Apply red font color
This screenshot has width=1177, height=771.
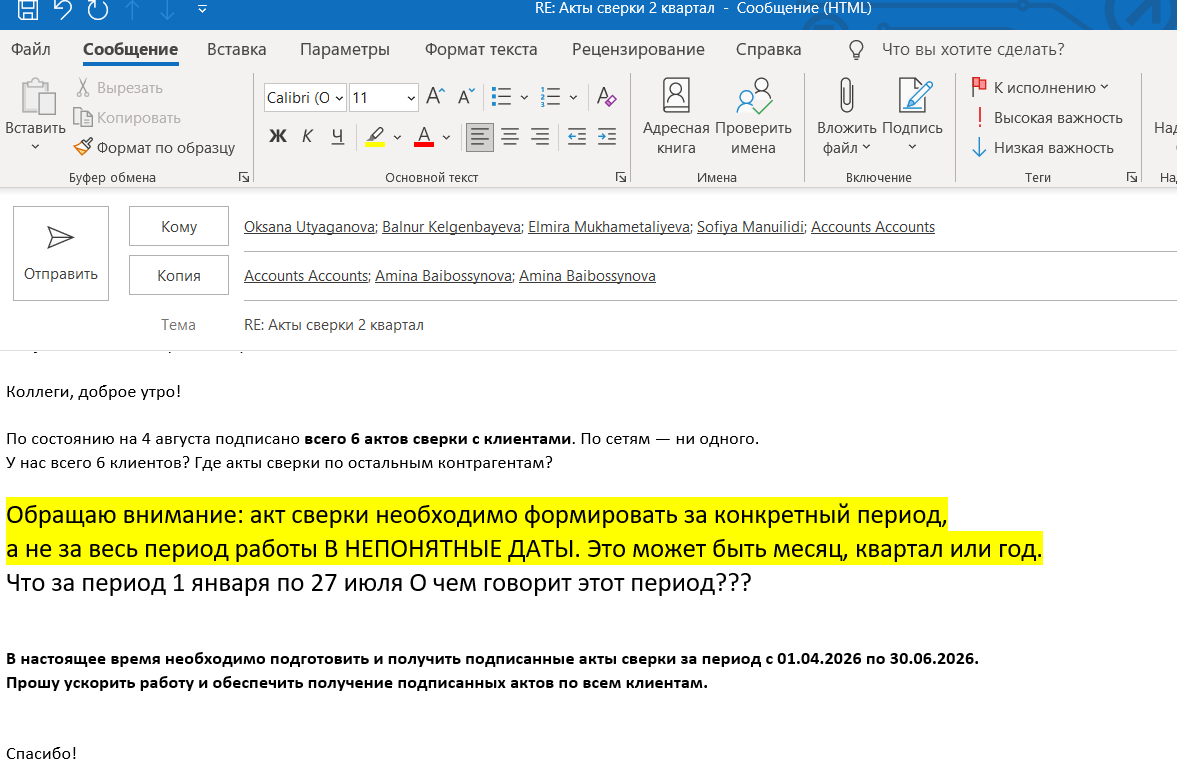pyautogui.click(x=424, y=136)
